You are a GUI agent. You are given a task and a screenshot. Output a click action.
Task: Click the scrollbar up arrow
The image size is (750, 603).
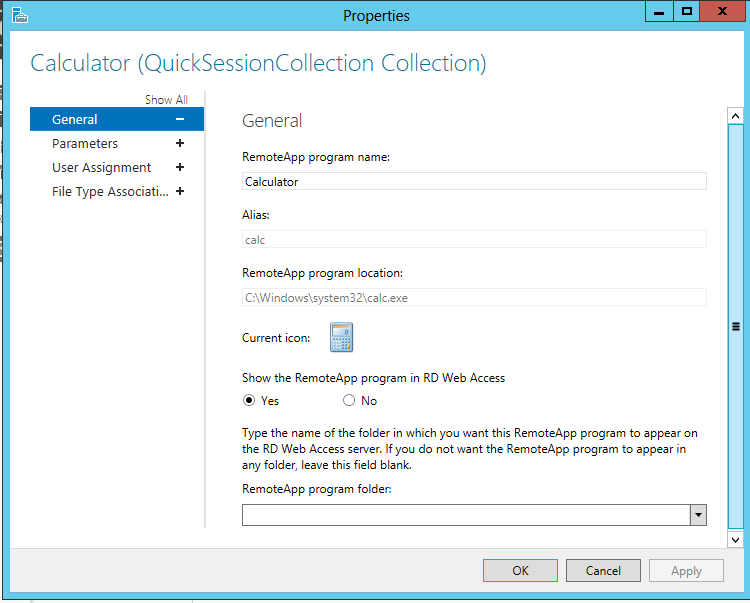tap(735, 116)
